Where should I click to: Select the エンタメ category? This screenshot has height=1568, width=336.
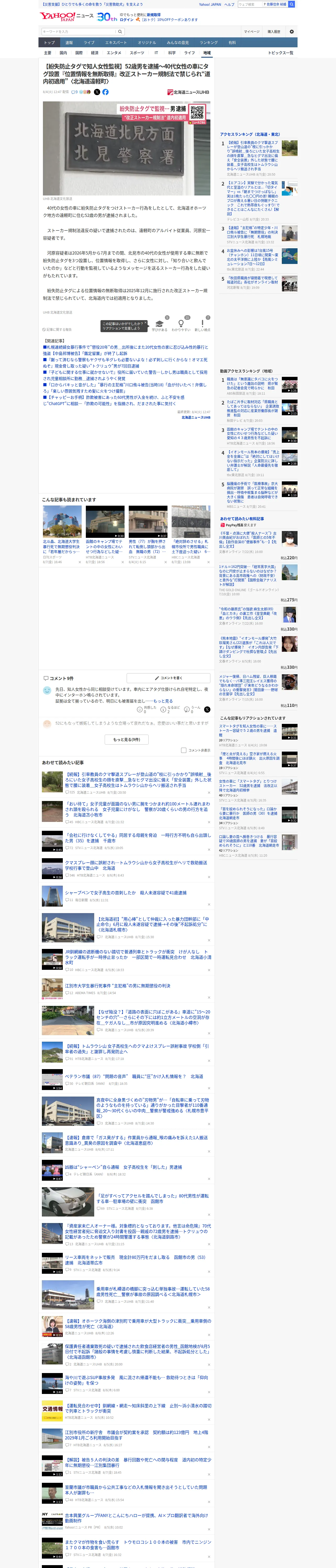click(114, 53)
